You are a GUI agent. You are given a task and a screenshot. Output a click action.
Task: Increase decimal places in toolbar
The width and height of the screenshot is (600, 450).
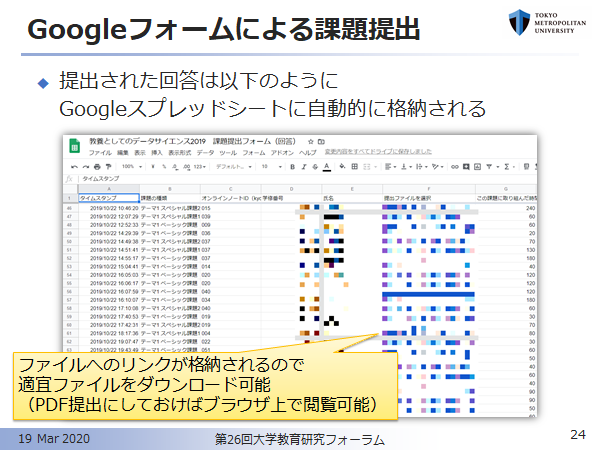187,167
